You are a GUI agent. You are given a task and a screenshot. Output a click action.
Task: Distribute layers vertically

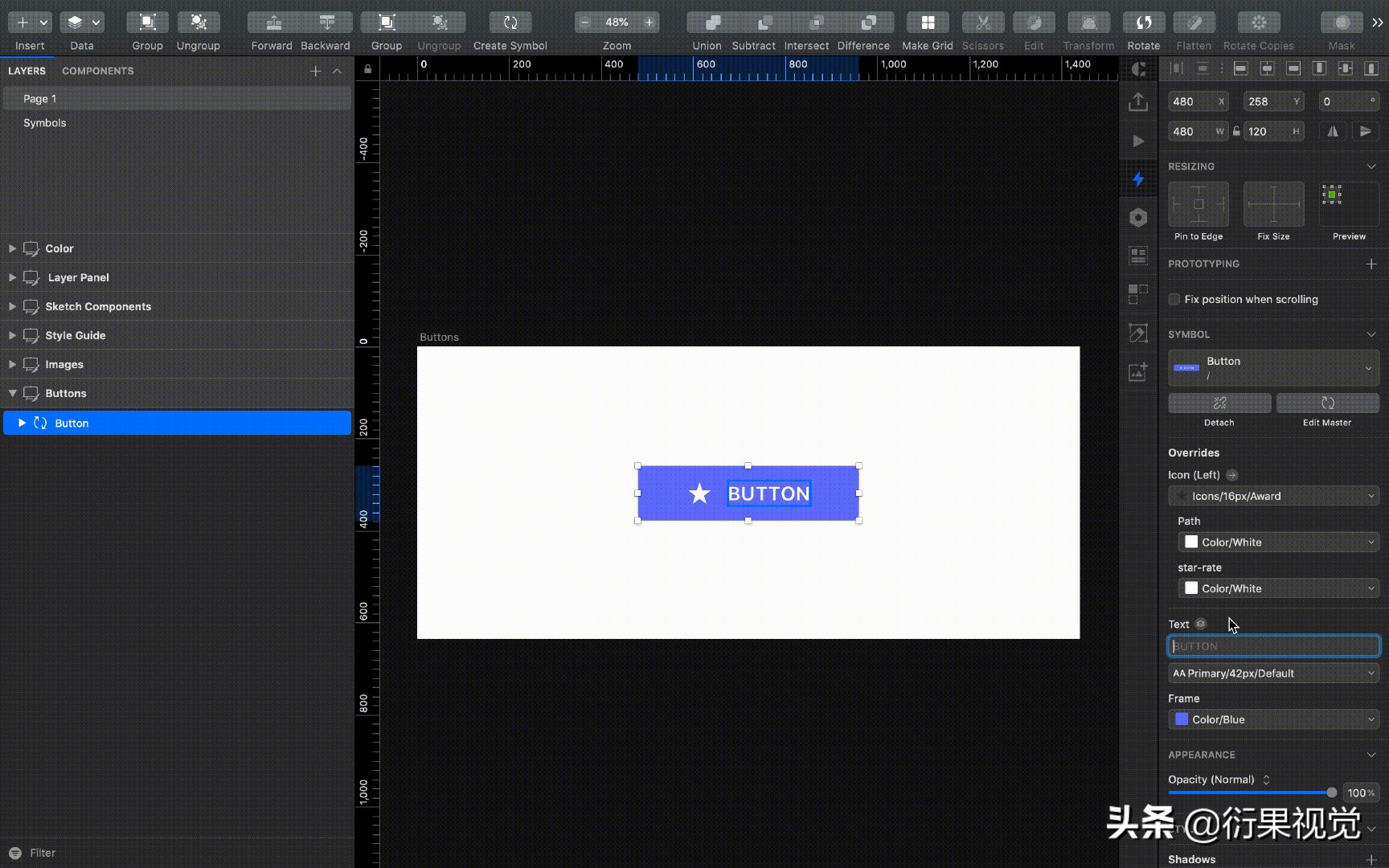(x=1203, y=68)
